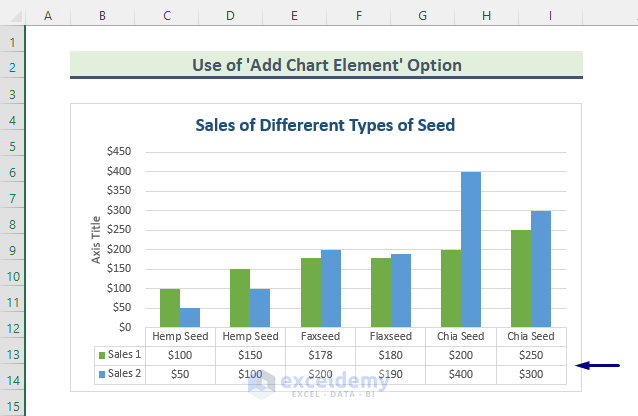Image resolution: width=638 pixels, height=416 pixels.
Task: Select row header 13
Action: [12, 354]
